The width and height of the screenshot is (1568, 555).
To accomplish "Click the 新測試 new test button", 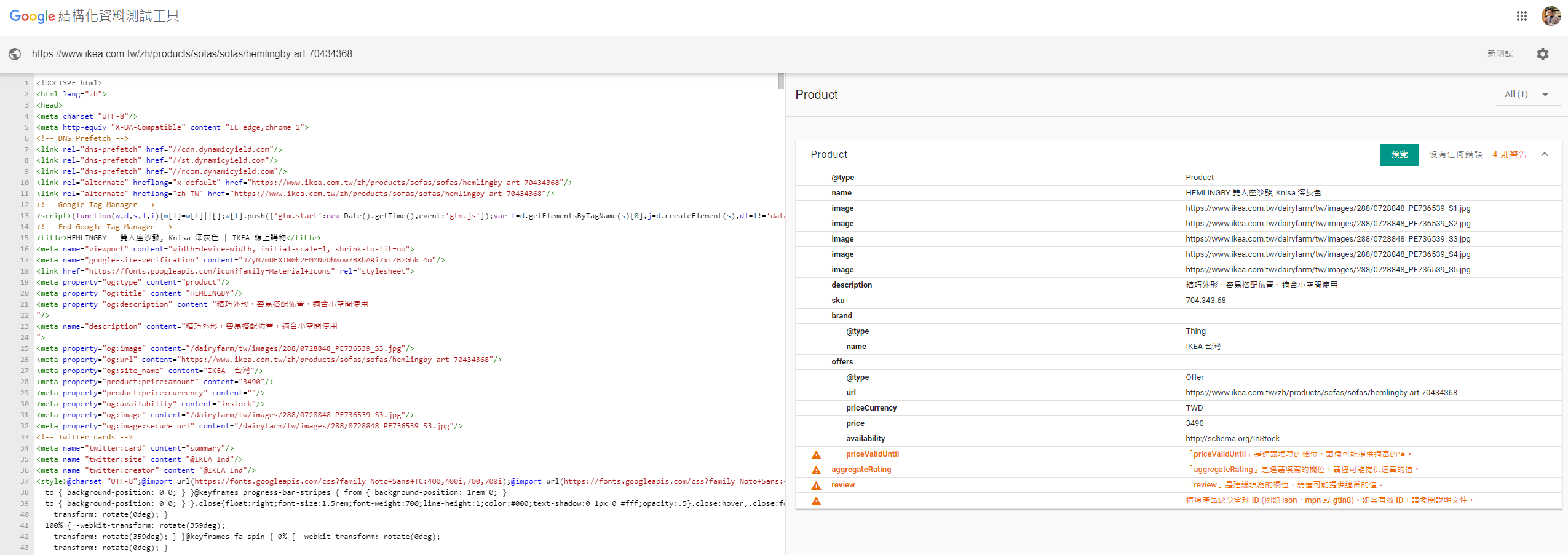I will click(1500, 54).
